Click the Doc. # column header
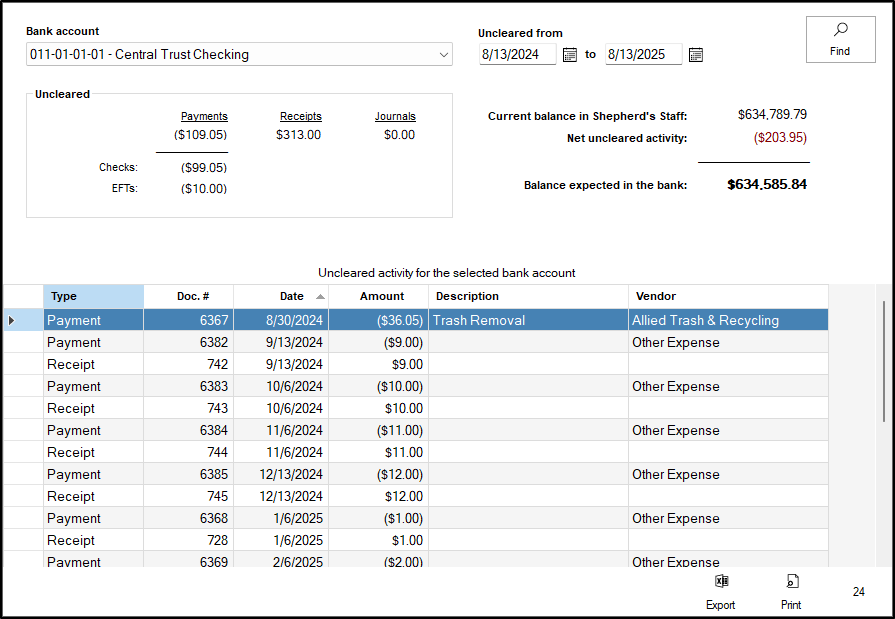 [x=189, y=296]
